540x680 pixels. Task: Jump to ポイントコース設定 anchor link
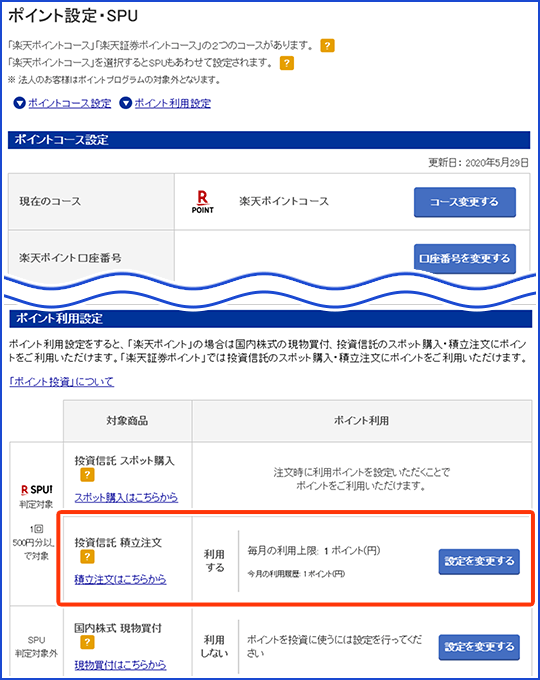tap(70, 103)
